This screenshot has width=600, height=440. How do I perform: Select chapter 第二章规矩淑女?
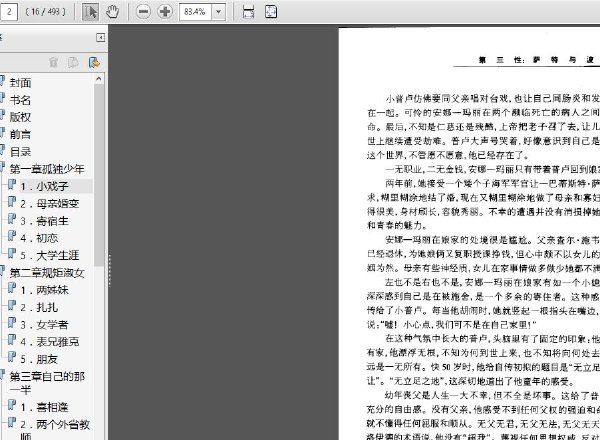pyautogui.click(x=47, y=273)
